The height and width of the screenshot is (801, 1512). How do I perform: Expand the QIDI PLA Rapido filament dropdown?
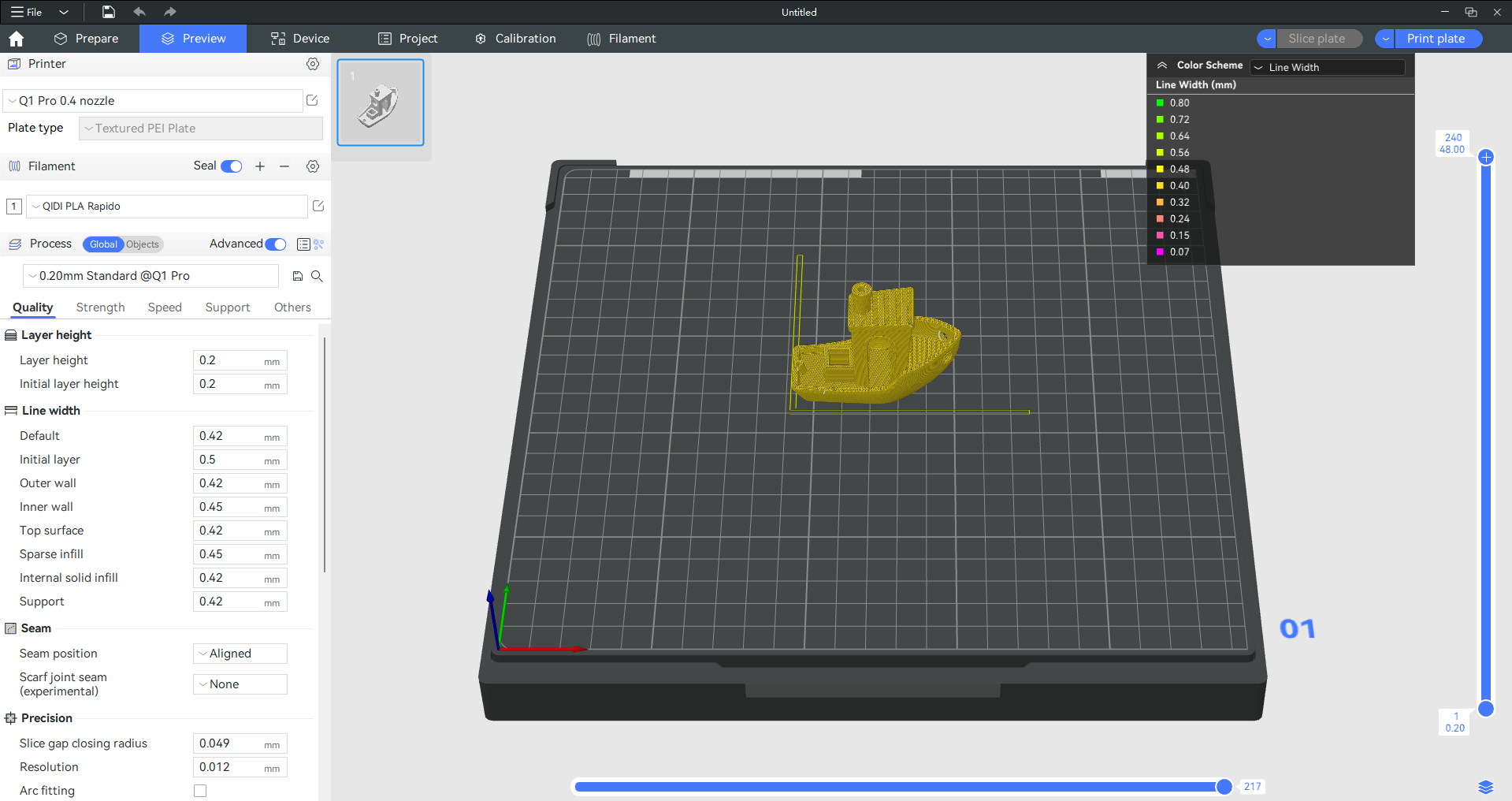[x=167, y=207]
